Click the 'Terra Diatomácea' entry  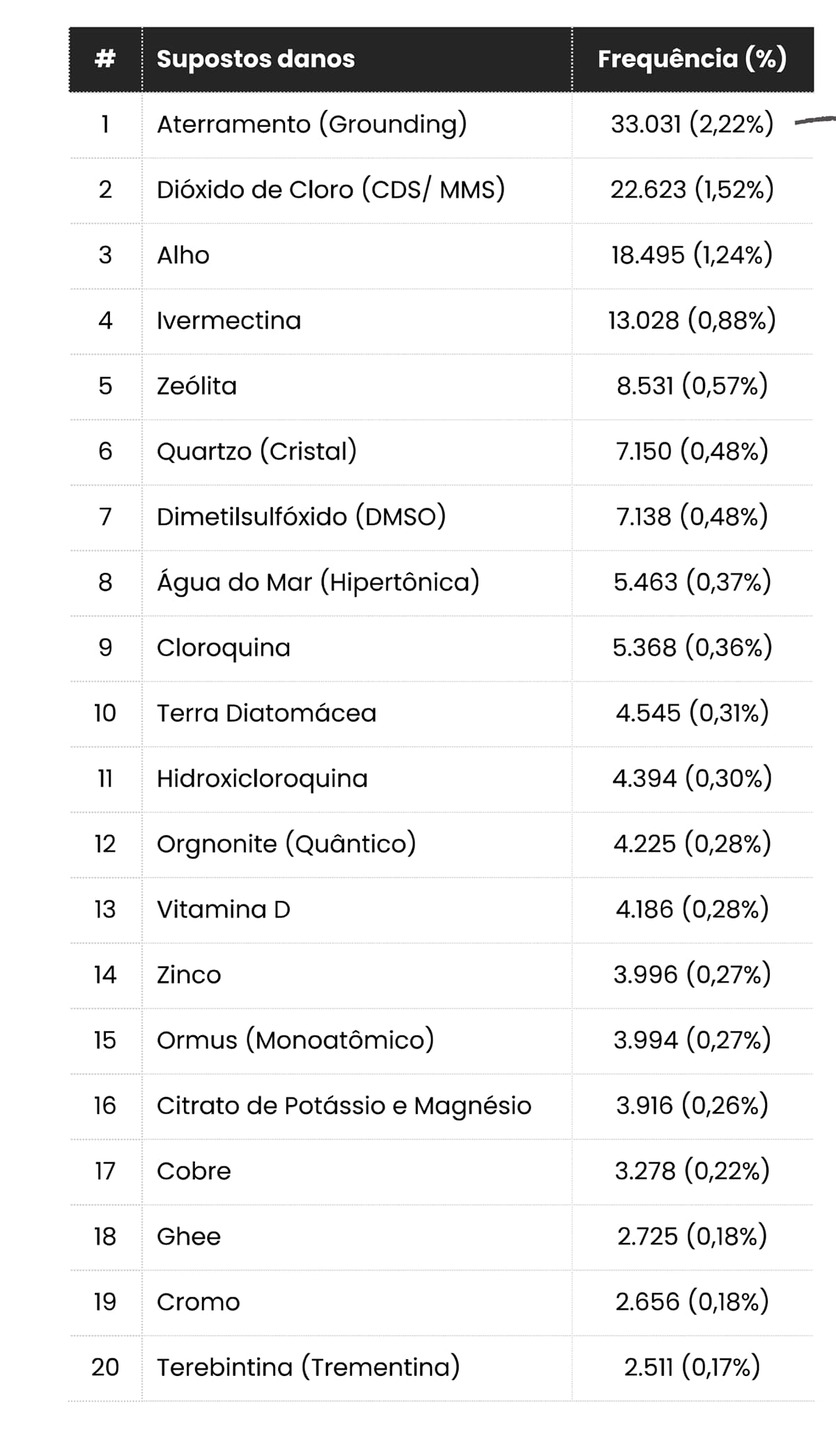[267, 713]
